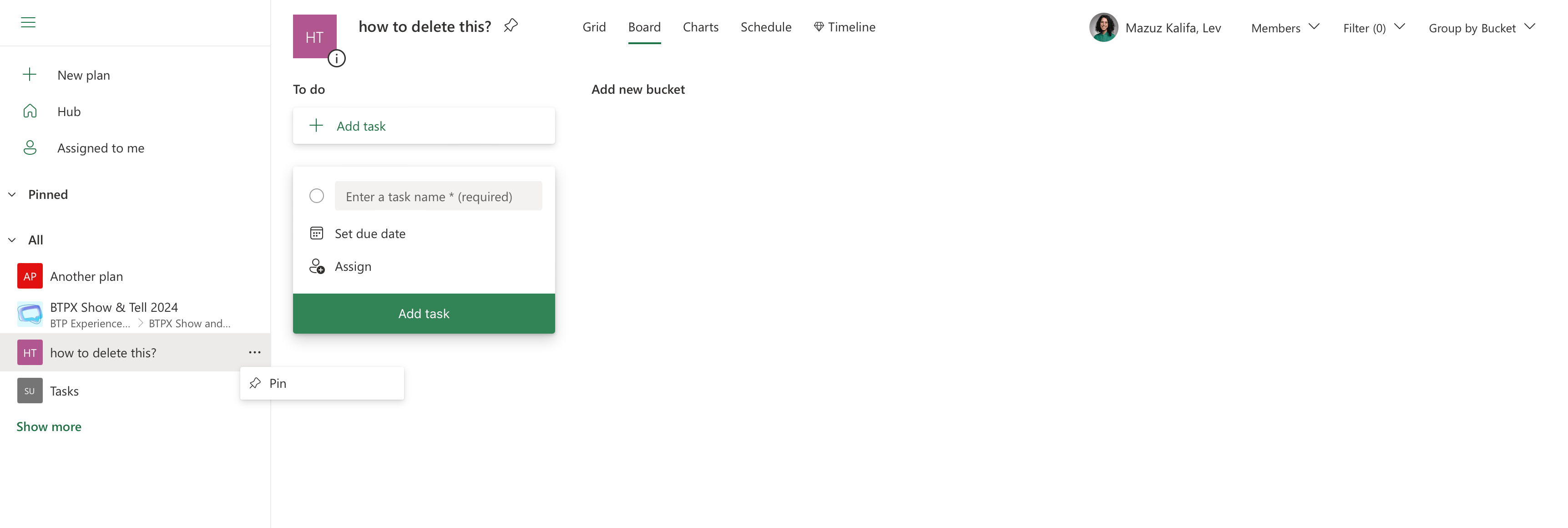This screenshot has height=528, width=1568.
Task: Click the pin icon beside plan title
Action: coord(511,25)
